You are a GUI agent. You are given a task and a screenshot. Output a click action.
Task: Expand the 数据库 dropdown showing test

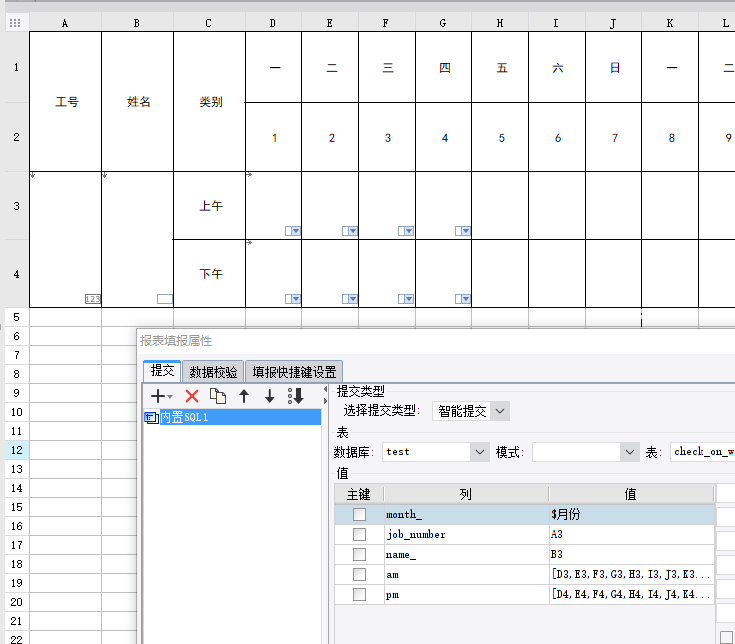coord(436,452)
